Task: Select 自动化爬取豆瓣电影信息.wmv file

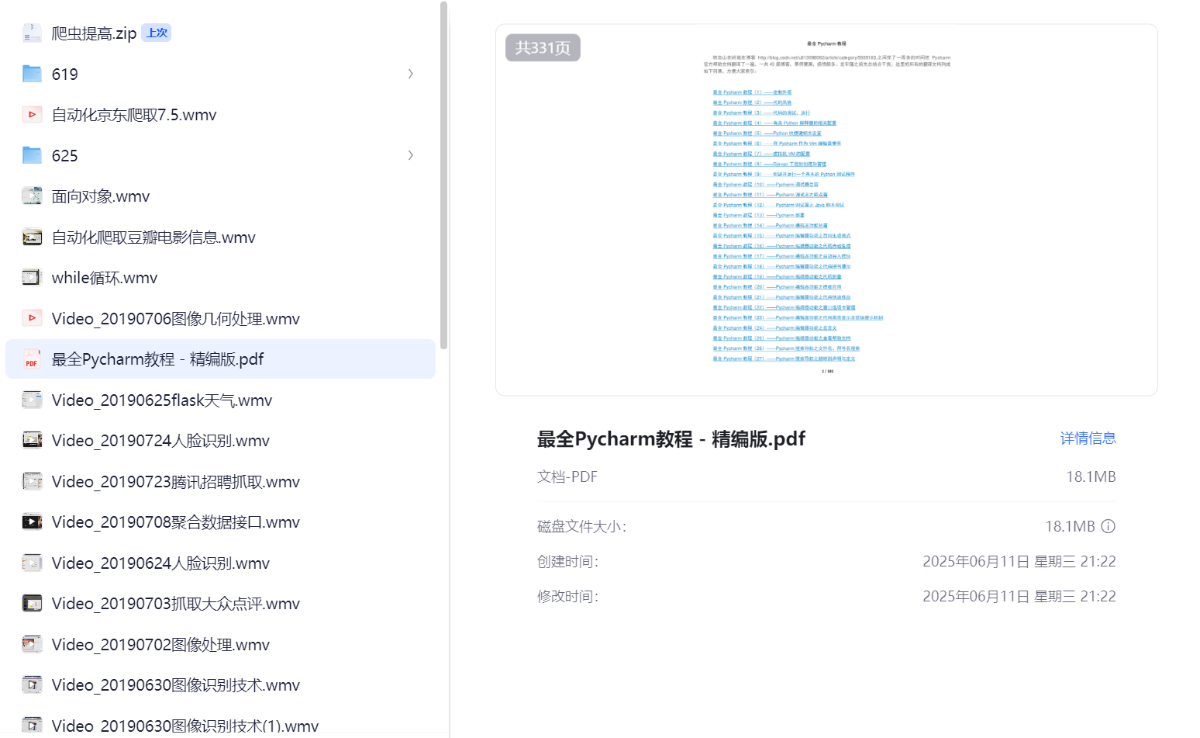Action: click(x=153, y=237)
